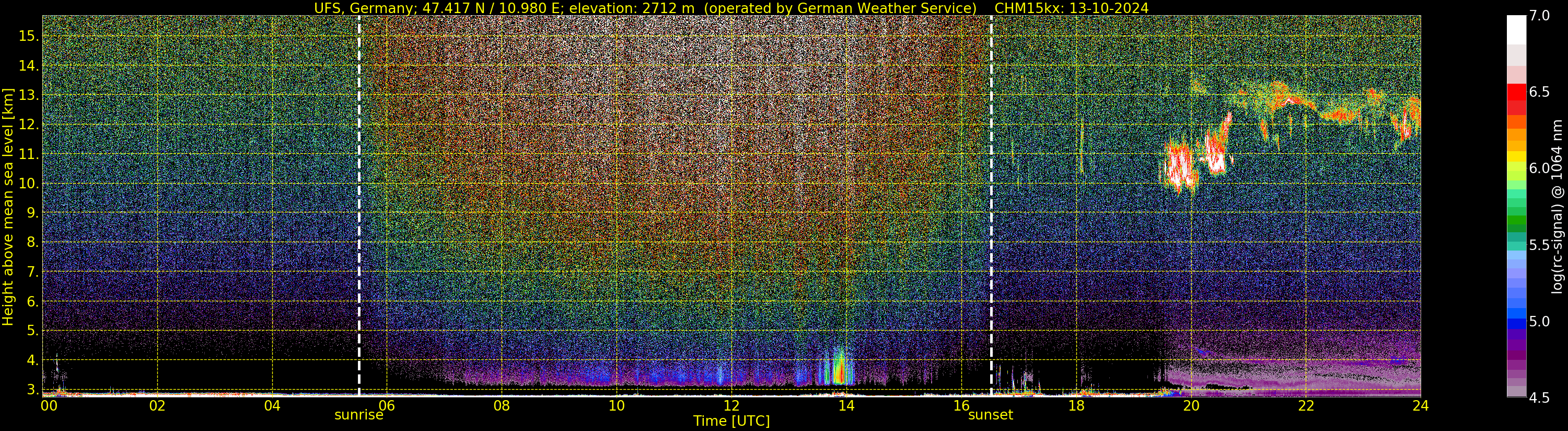The height and width of the screenshot is (431, 1568).
Task: Click the height axis tick '7.'
Action: [32, 272]
